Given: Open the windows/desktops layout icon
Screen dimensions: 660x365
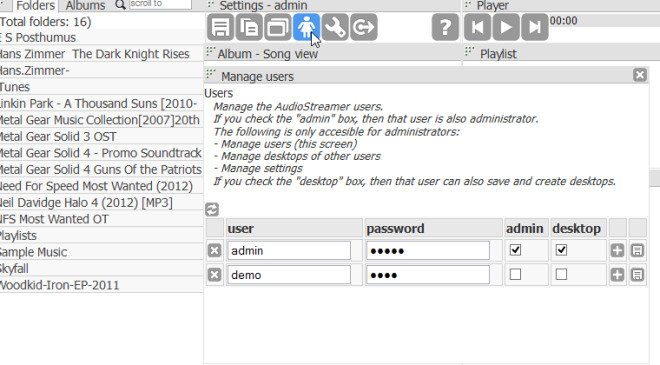Looking at the screenshot, I should [x=277, y=27].
